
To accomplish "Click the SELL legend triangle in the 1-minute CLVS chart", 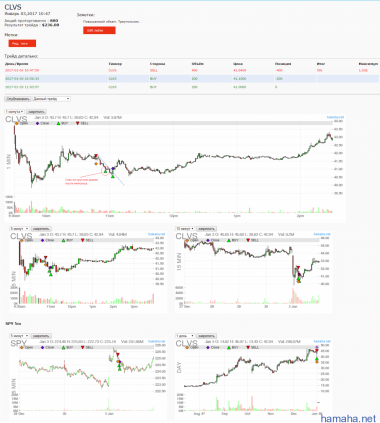I will point(78,123).
